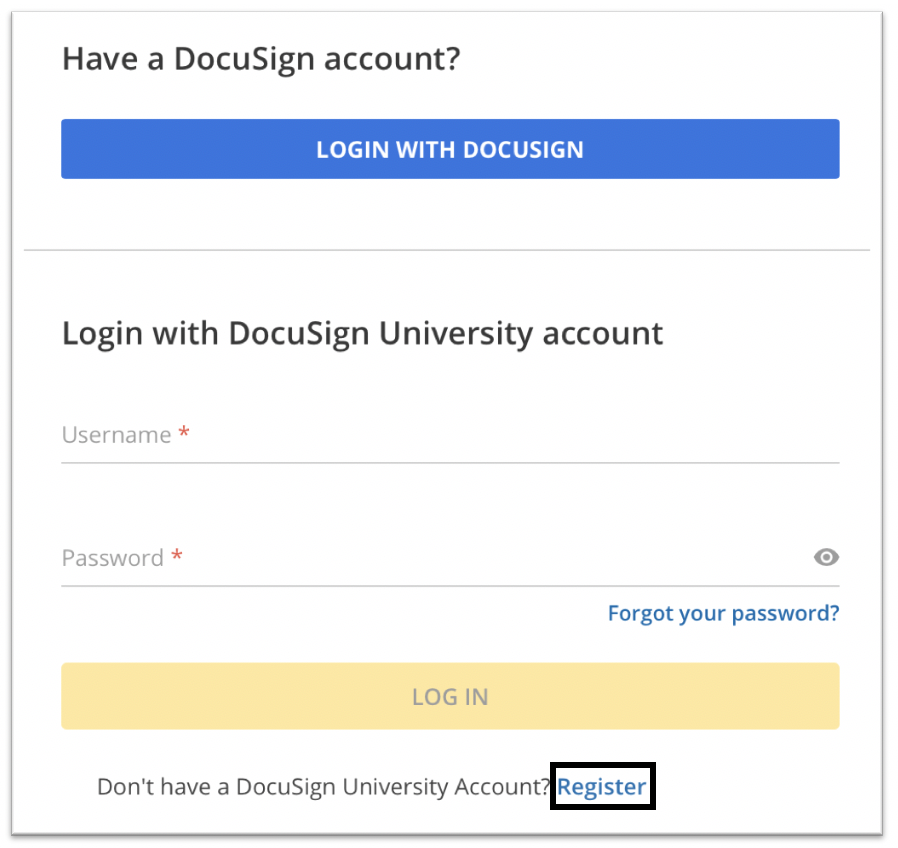
Task: Open the Forgot your password link
Action: [x=723, y=612]
